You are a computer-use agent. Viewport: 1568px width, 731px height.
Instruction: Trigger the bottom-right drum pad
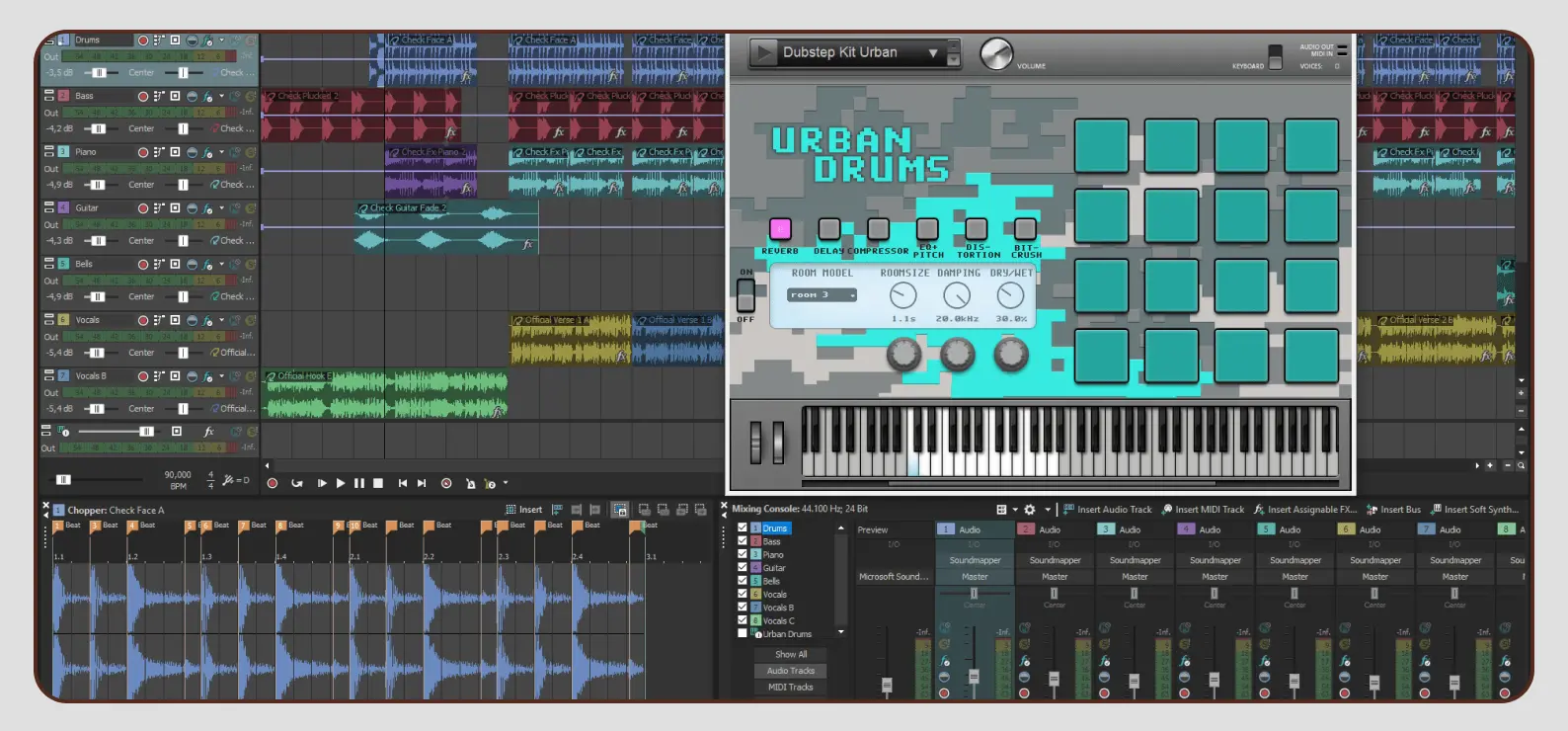click(1311, 356)
